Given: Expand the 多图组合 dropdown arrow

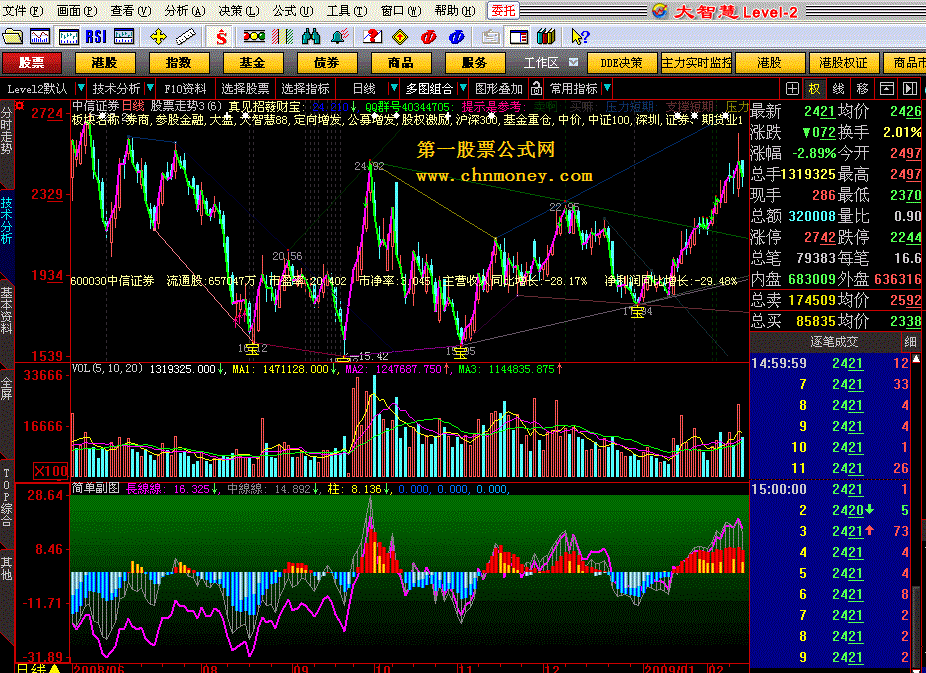Looking at the screenshot, I should pyautogui.click(x=463, y=89).
